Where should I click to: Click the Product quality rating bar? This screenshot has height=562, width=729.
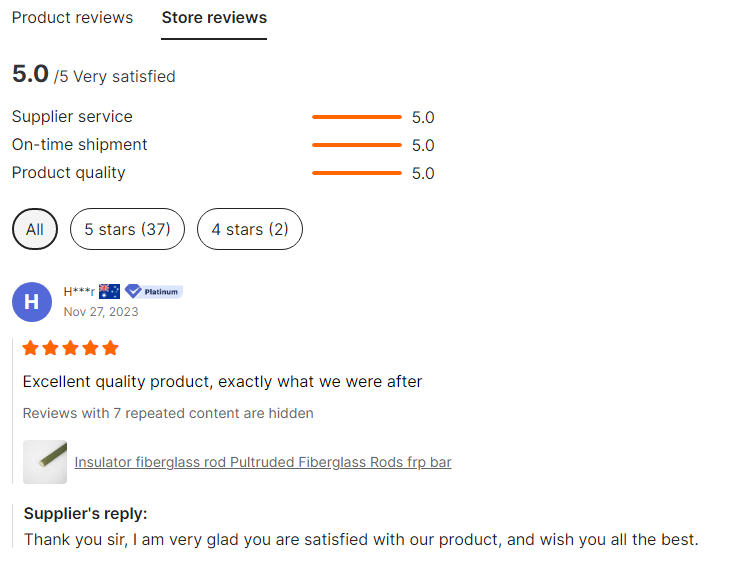[x=356, y=173]
